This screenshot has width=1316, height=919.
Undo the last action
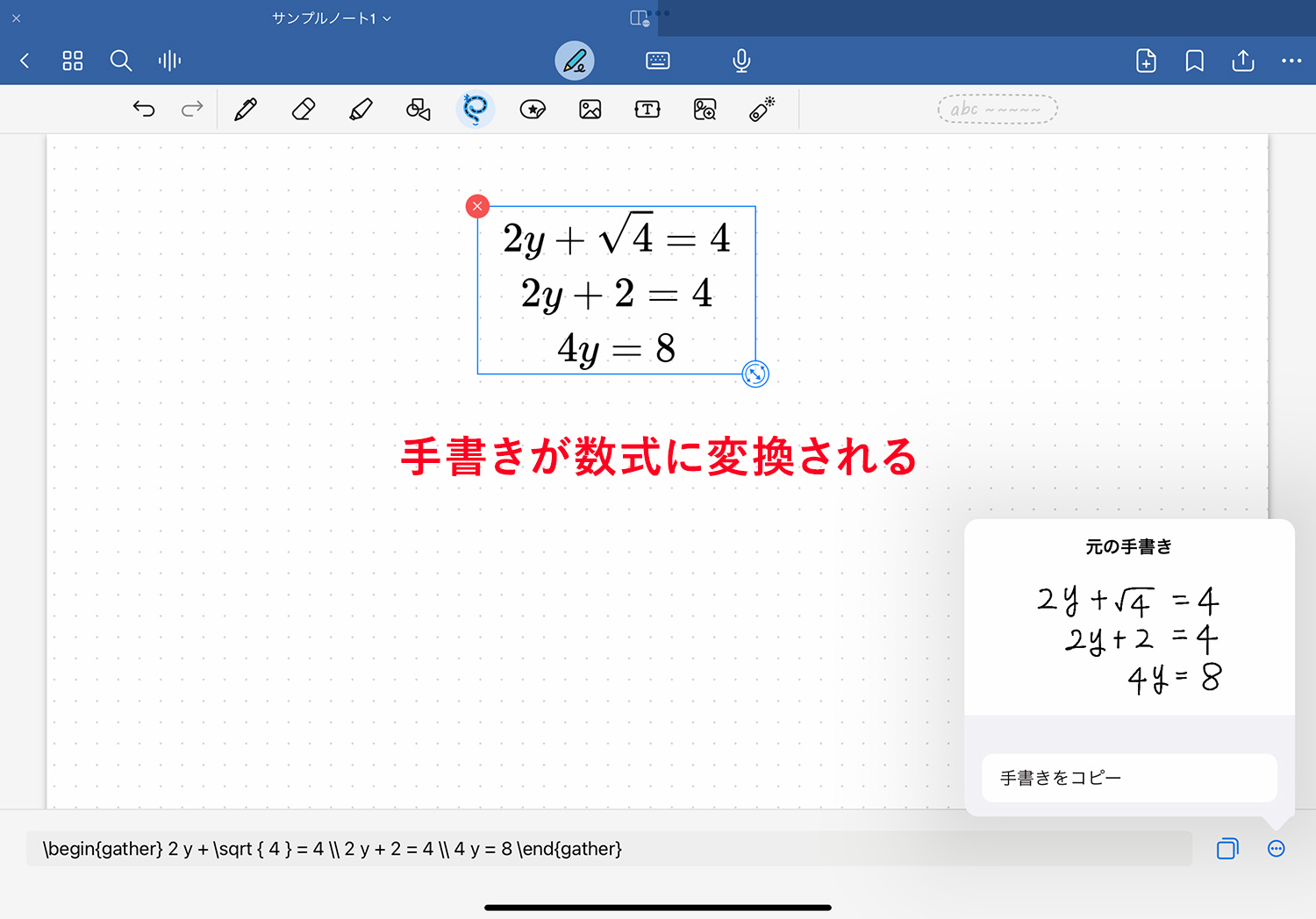(x=144, y=109)
